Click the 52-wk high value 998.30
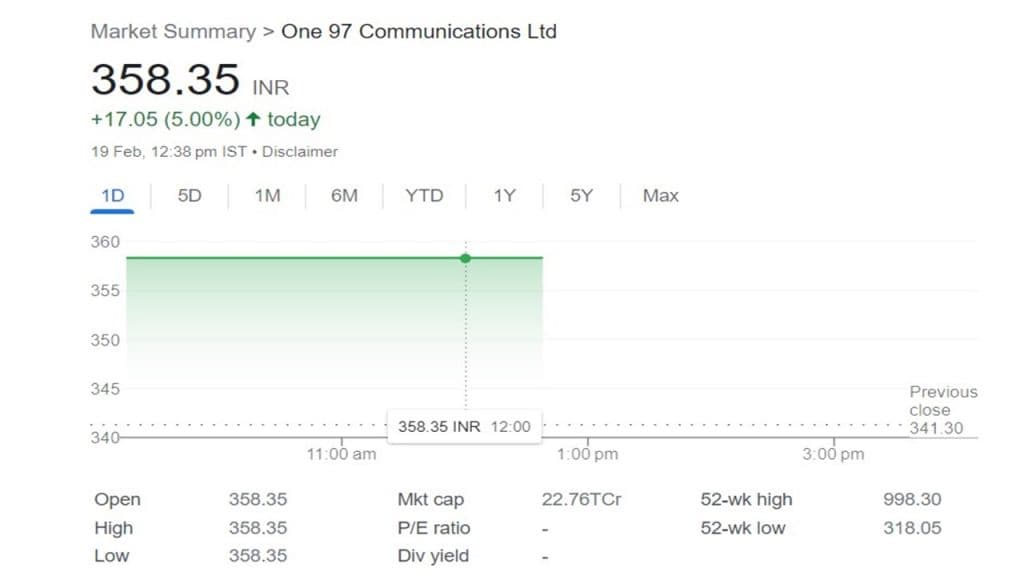 pos(912,499)
